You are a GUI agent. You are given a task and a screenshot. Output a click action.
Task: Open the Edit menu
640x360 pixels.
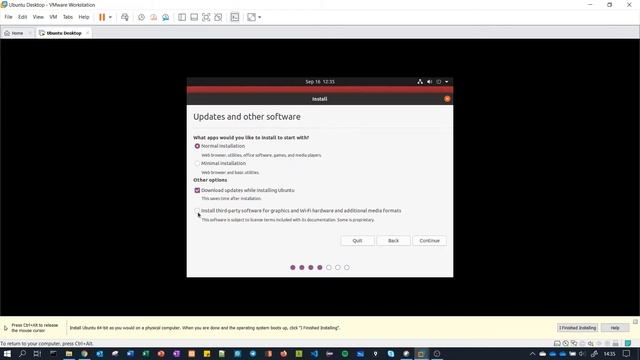(22, 17)
